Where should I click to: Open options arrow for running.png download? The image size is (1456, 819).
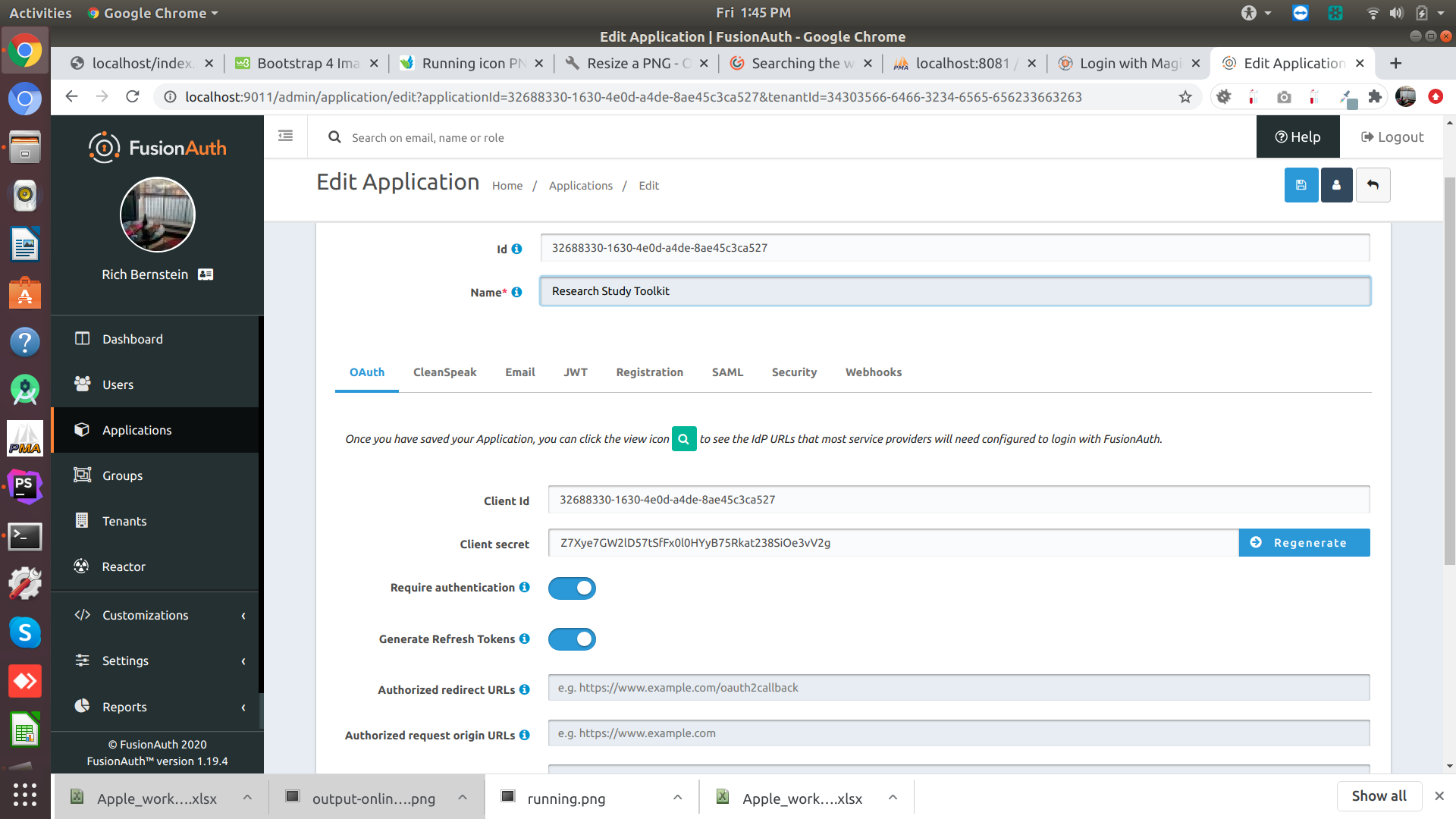pos(677,798)
